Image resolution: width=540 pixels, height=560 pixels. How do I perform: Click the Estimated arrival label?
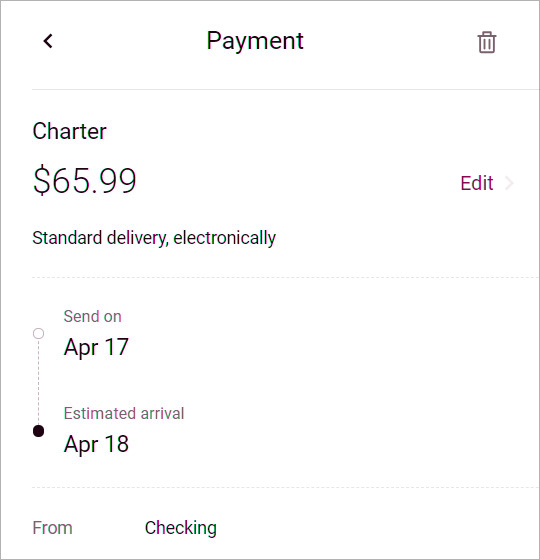[124, 414]
